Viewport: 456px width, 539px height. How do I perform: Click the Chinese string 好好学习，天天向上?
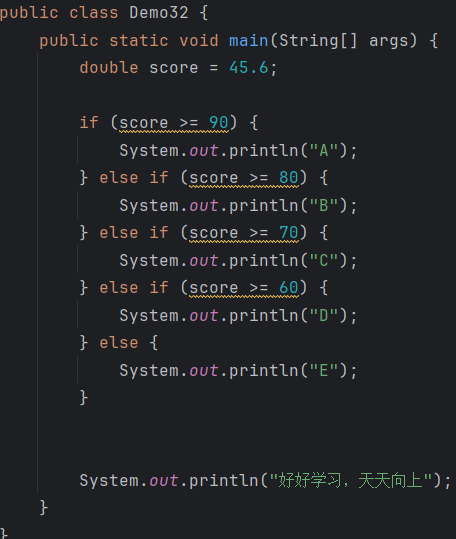[x=351, y=480]
